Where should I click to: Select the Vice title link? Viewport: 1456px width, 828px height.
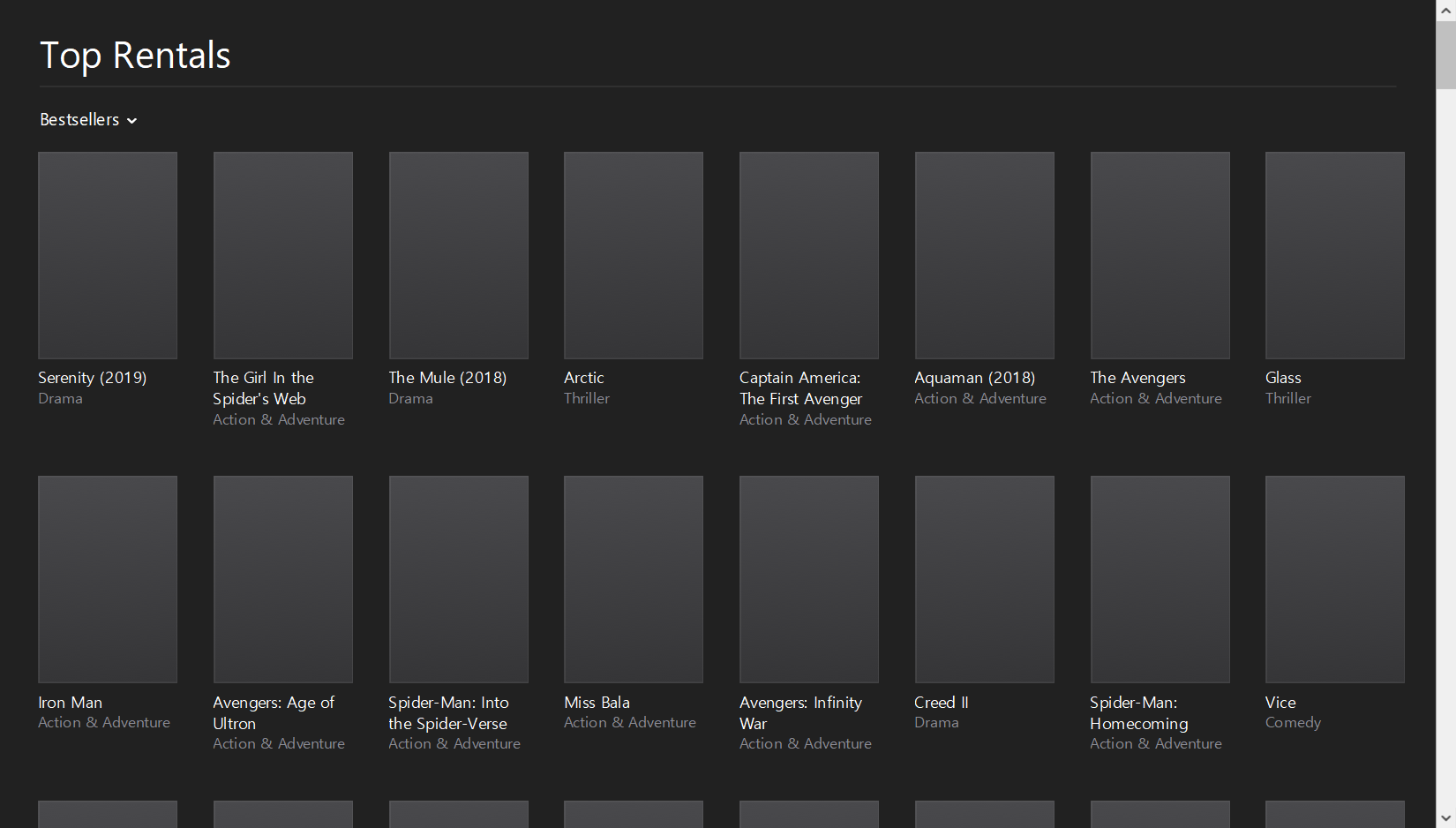pyautogui.click(x=1280, y=703)
